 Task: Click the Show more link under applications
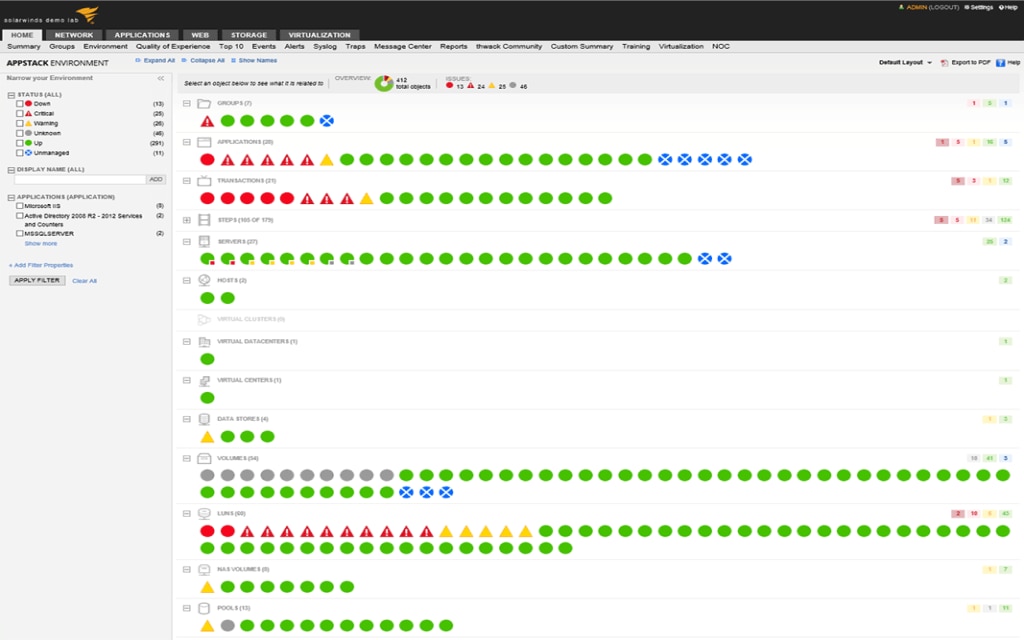39,243
